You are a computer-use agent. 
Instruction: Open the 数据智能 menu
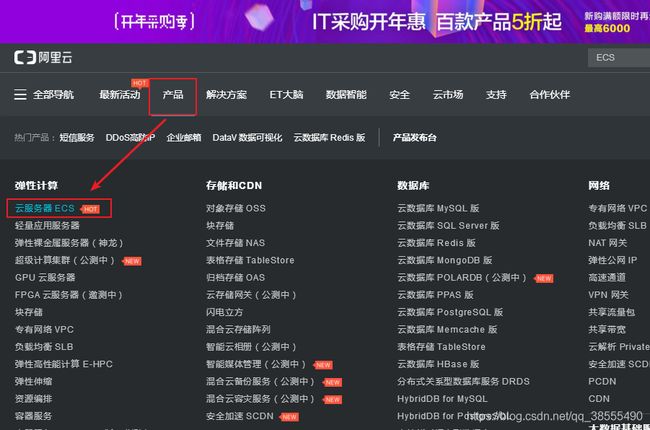pos(346,95)
